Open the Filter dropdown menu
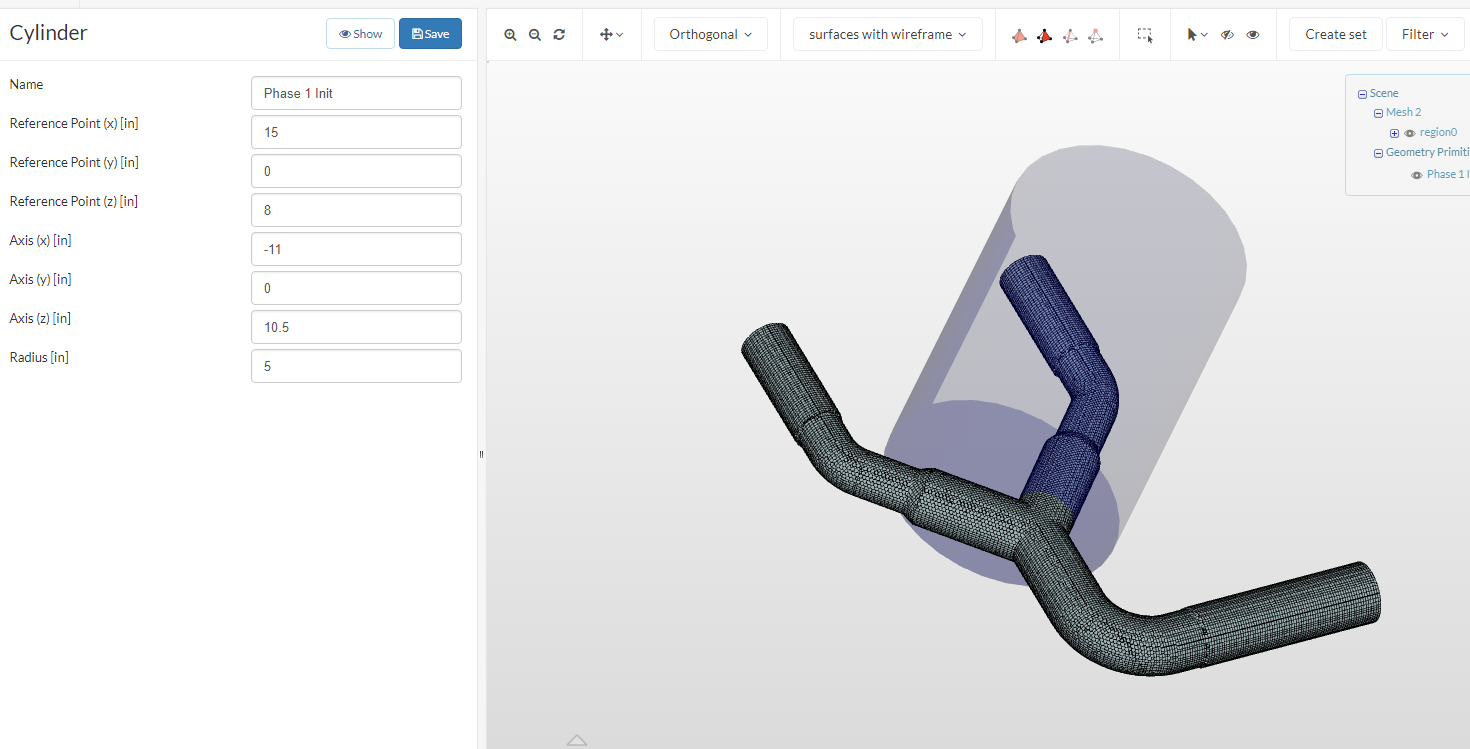 pos(1425,34)
